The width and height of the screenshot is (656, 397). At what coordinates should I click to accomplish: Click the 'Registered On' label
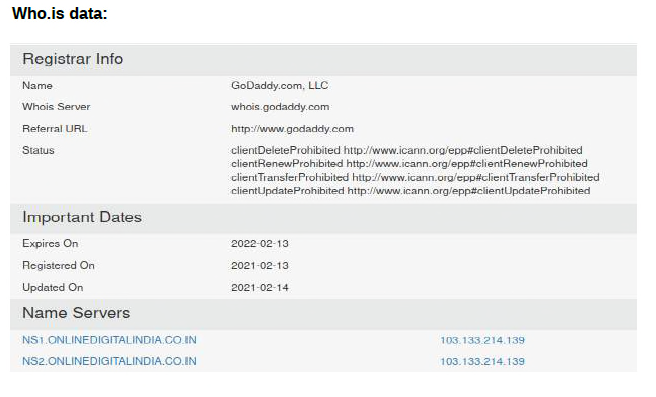pos(58,266)
